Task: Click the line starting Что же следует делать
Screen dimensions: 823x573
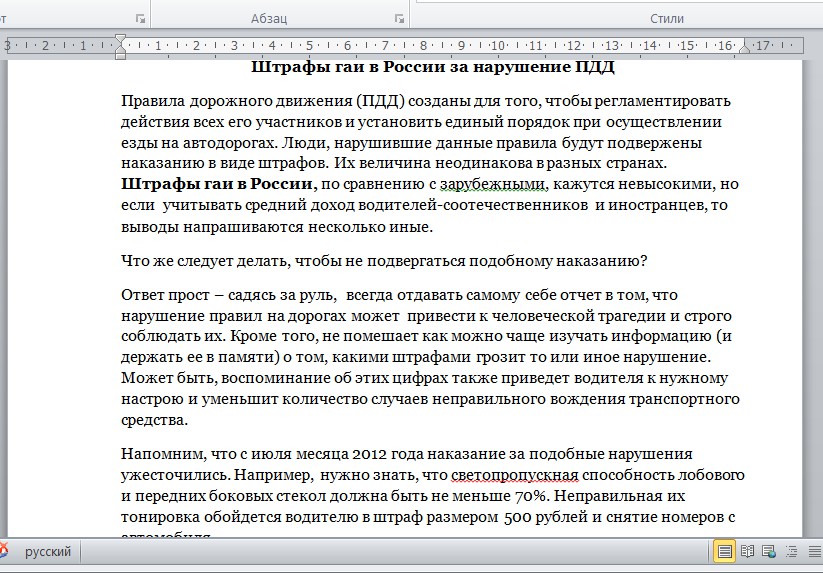Action: tap(384, 261)
